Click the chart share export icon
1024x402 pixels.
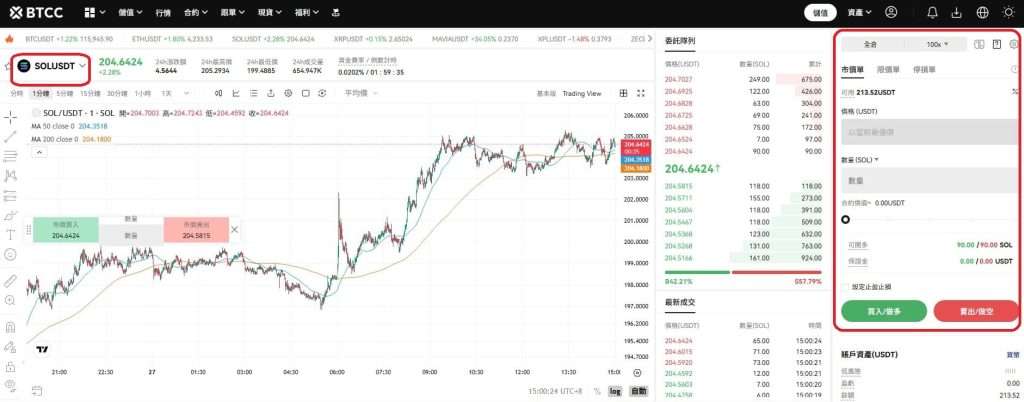point(270,93)
